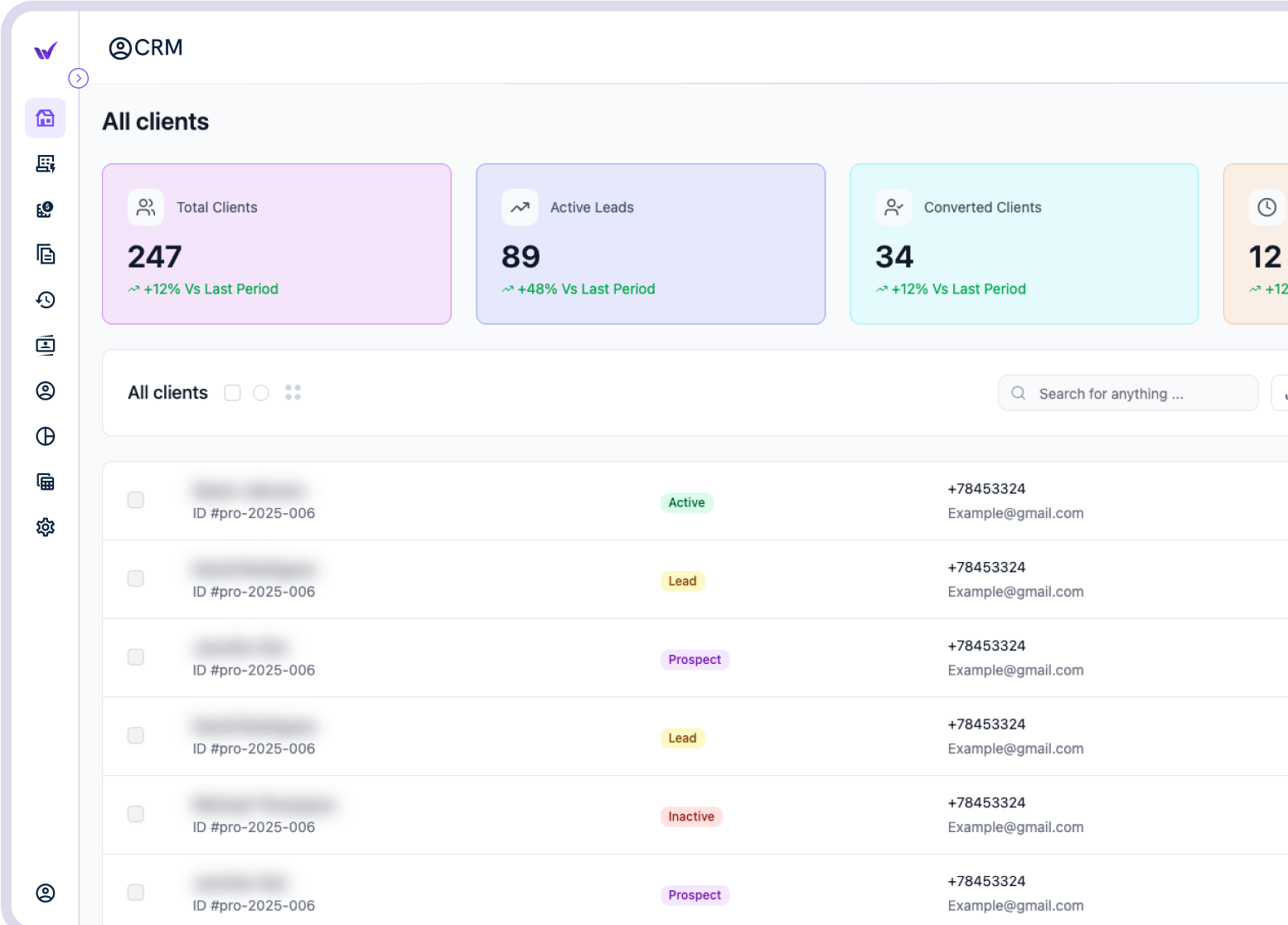
Task: Toggle the square checkbox beside All clients
Action: pos(233,393)
